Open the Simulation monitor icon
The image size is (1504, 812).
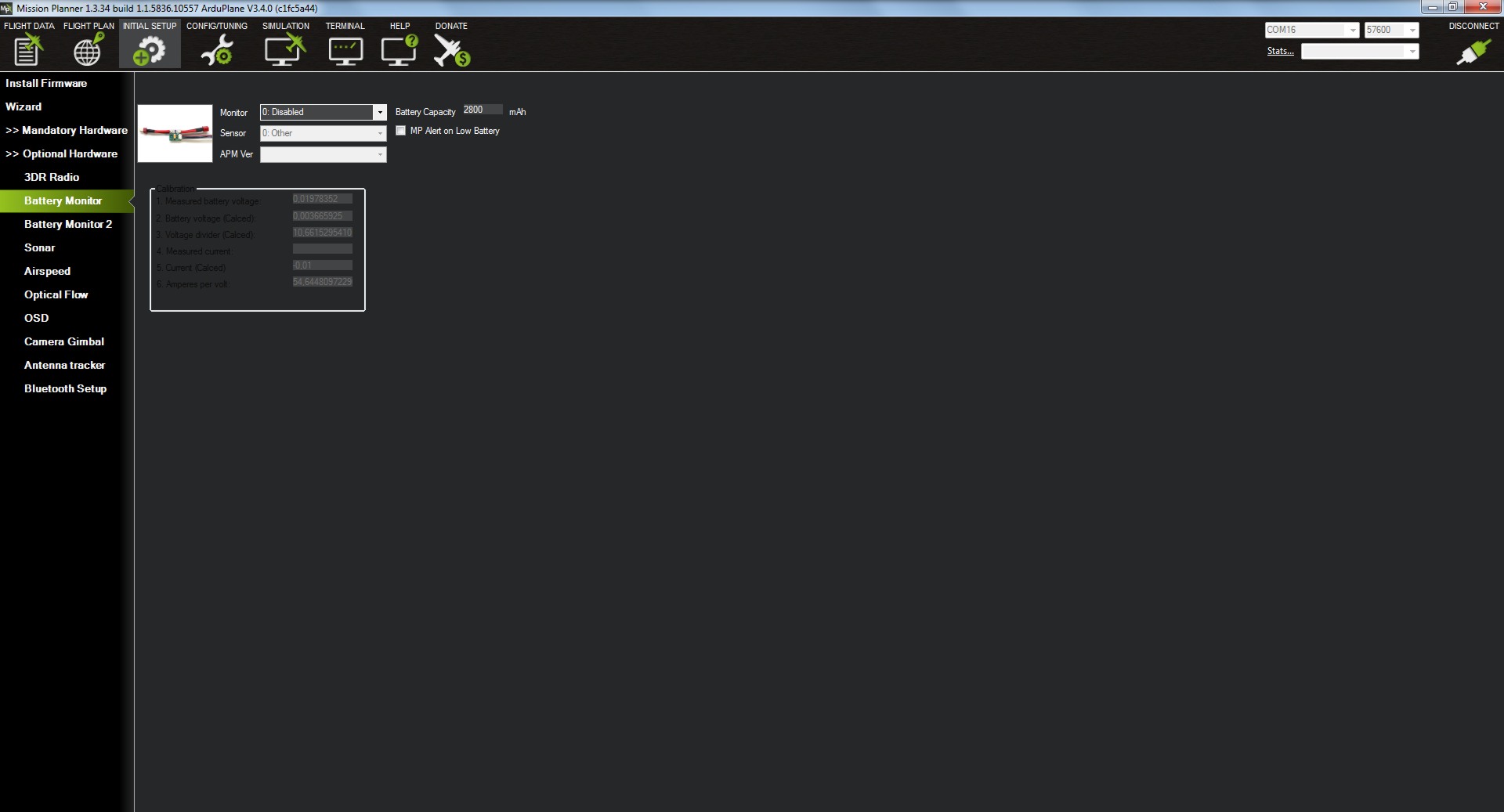click(284, 50)
